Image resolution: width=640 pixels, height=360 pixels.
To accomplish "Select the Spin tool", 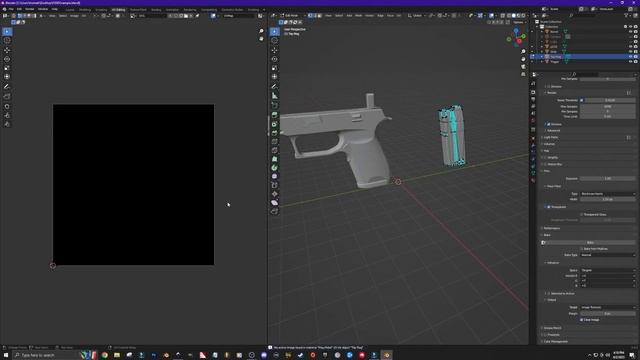I will 275,168.
